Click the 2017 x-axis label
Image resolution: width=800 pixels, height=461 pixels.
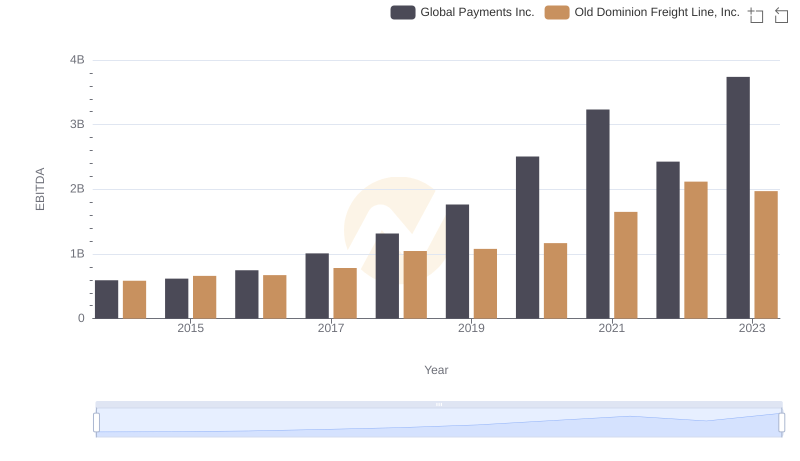click(x=331, y=328)
